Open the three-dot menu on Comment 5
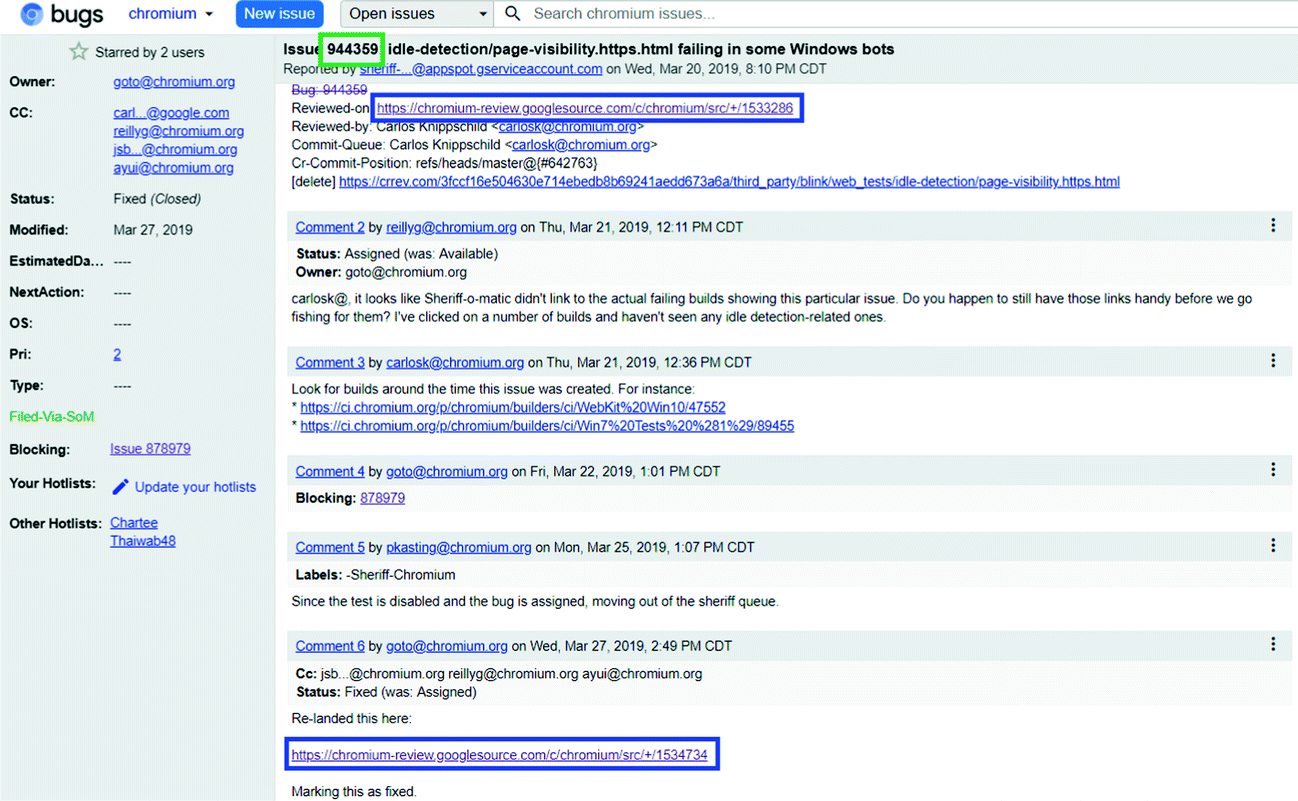This screenshot has width=1298, height=801. click(1273, 546)
